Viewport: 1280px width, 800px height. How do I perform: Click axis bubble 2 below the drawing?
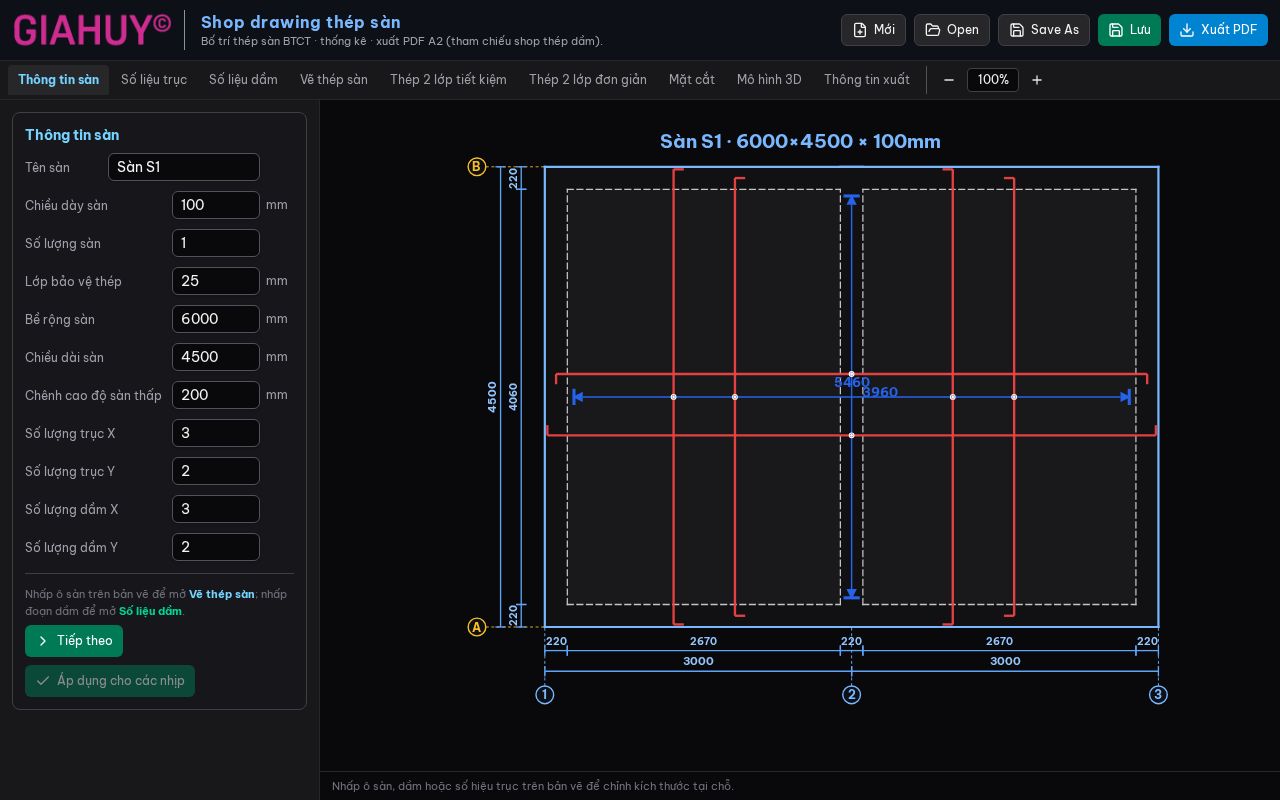pyautogui.click(x=852, y=695)
